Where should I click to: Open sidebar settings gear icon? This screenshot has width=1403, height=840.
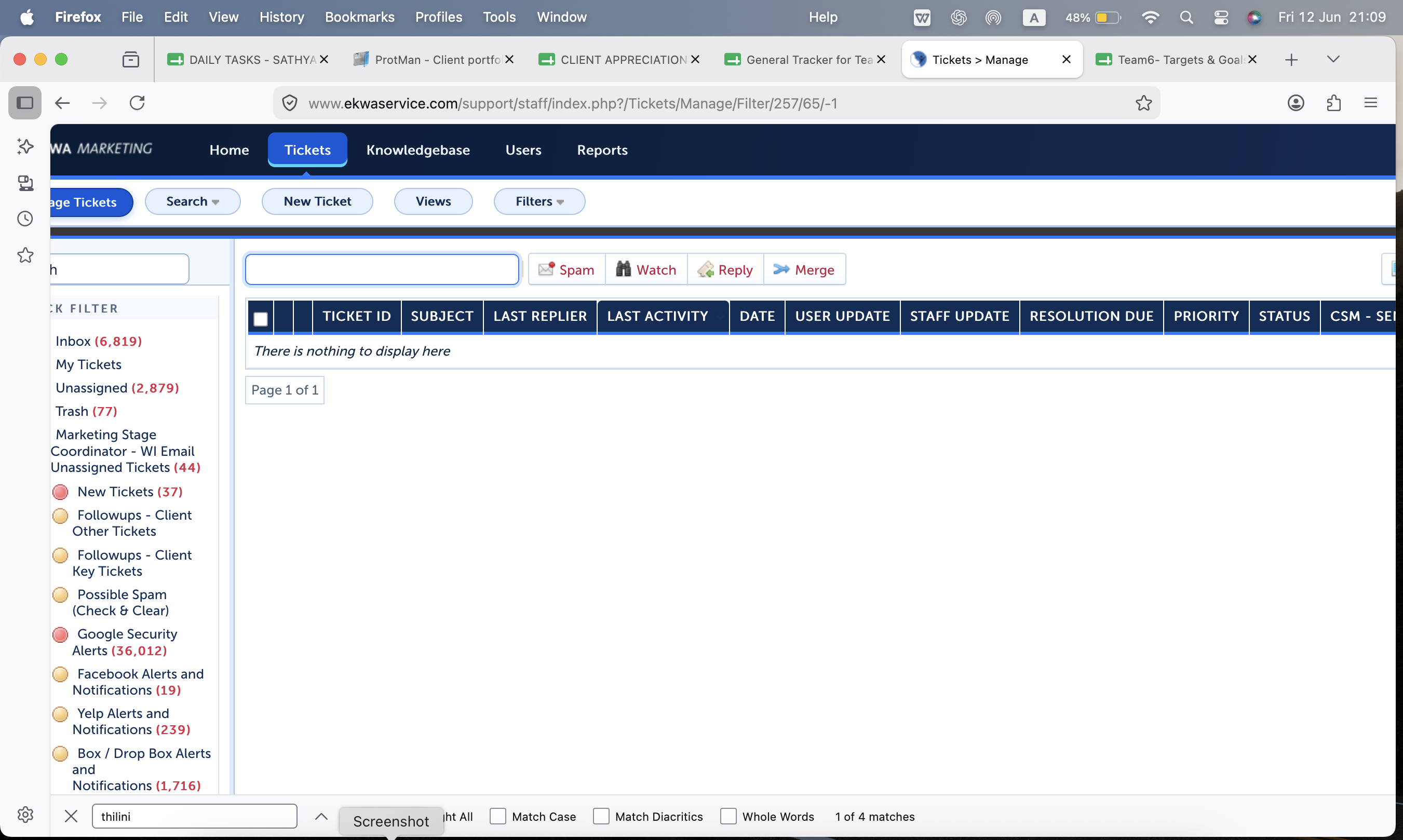pos(25,815)
